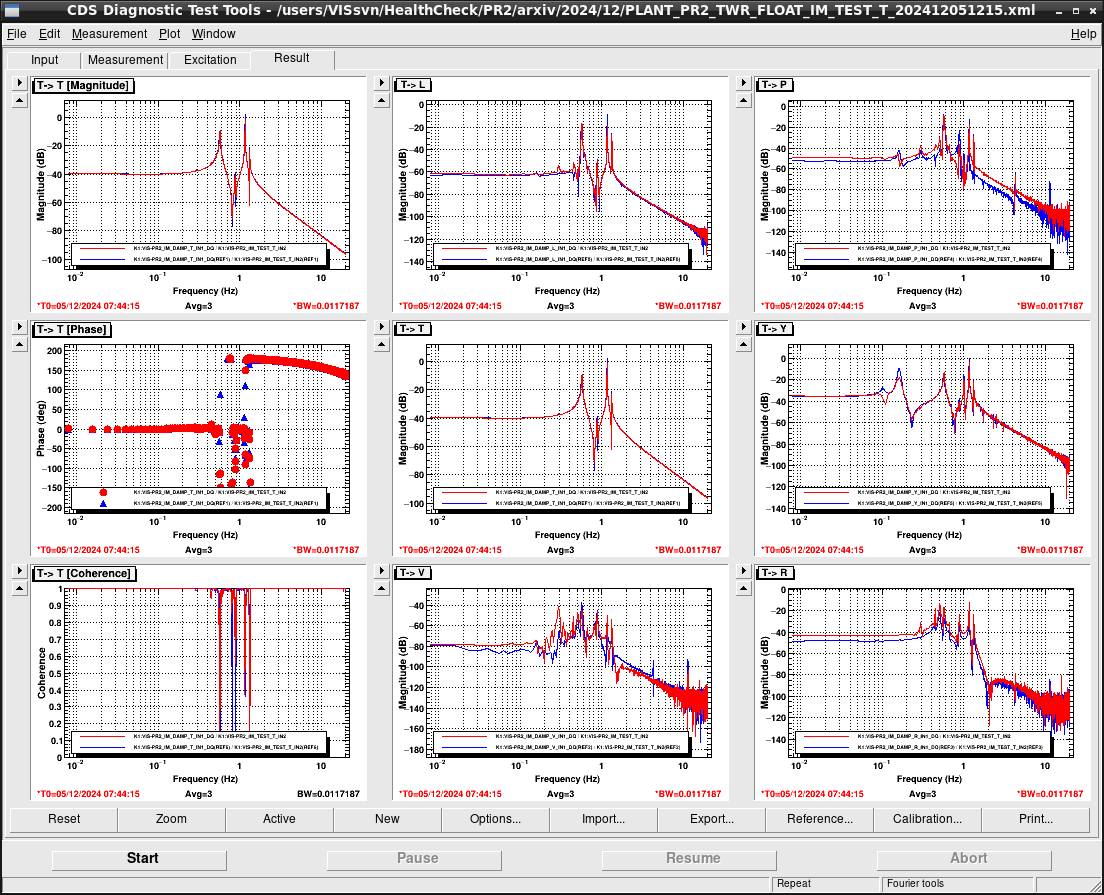Open the Measurement menu in menu bar
The height and width of the screenshot is (895, 1104).
click(109, 34)
